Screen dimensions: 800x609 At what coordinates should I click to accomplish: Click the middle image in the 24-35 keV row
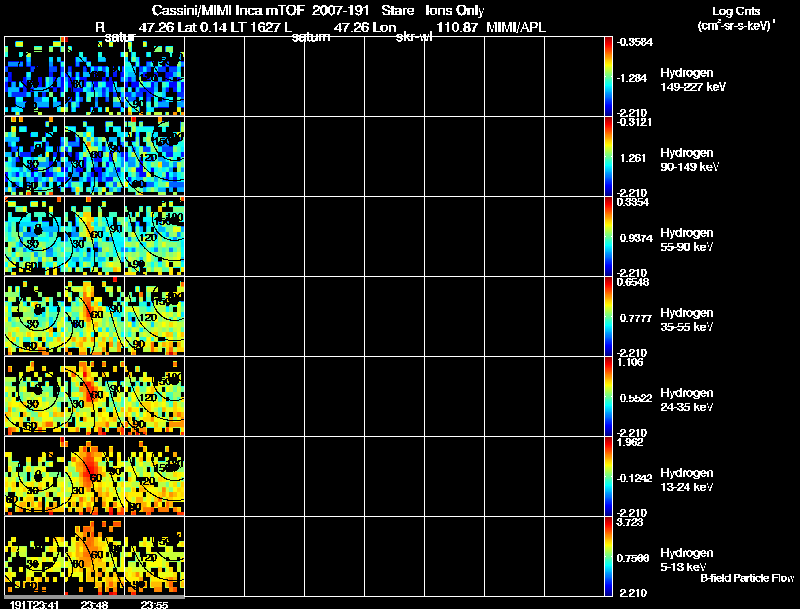pyautogui.click(x=94, y=396)
